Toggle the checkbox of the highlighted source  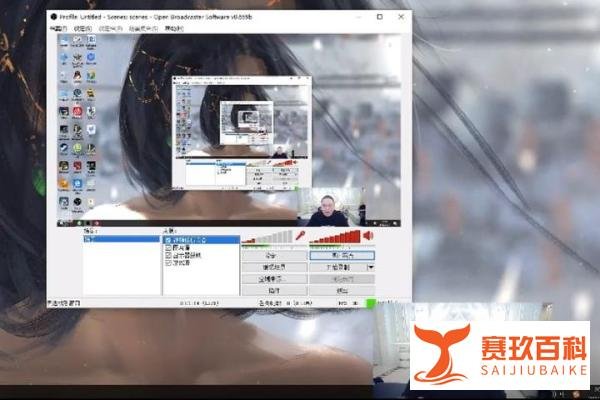tap(168, 240)
